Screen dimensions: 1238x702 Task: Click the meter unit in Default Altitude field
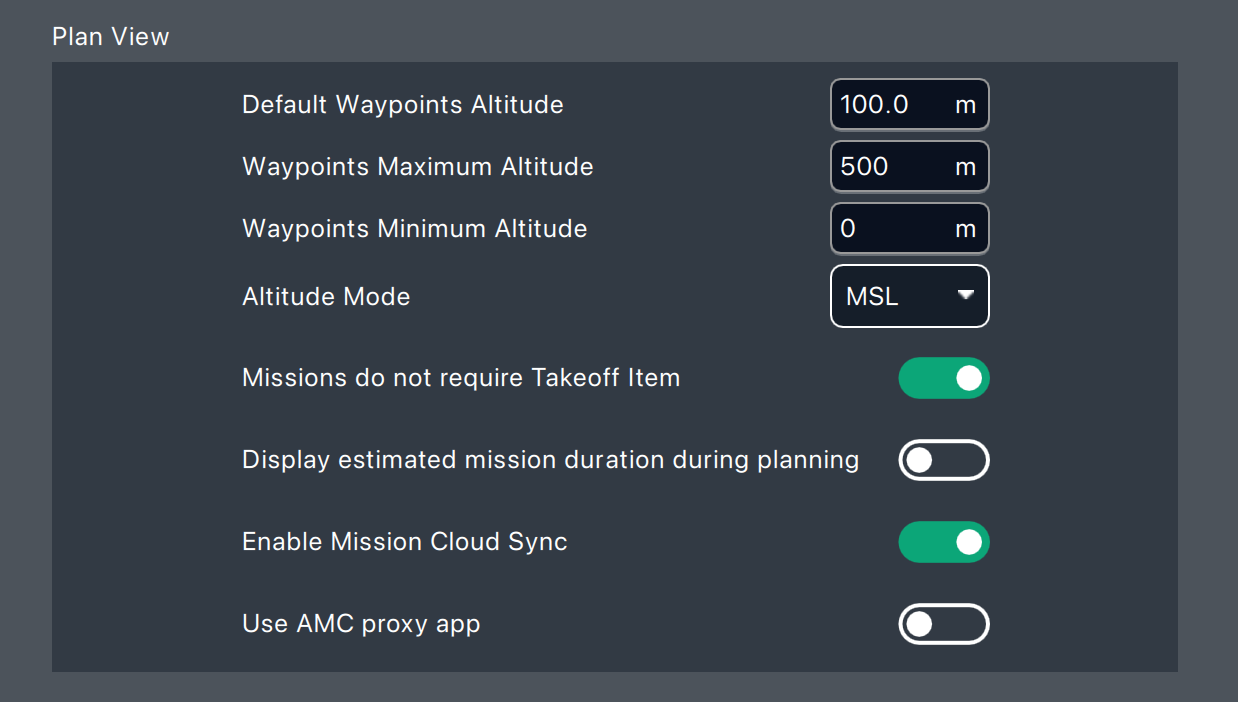pyautogui.click(x=965, y=105)
